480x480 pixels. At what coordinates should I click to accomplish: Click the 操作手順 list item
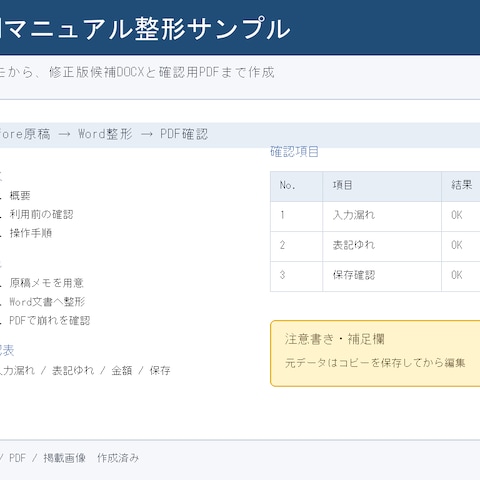[x=31, y=233]
